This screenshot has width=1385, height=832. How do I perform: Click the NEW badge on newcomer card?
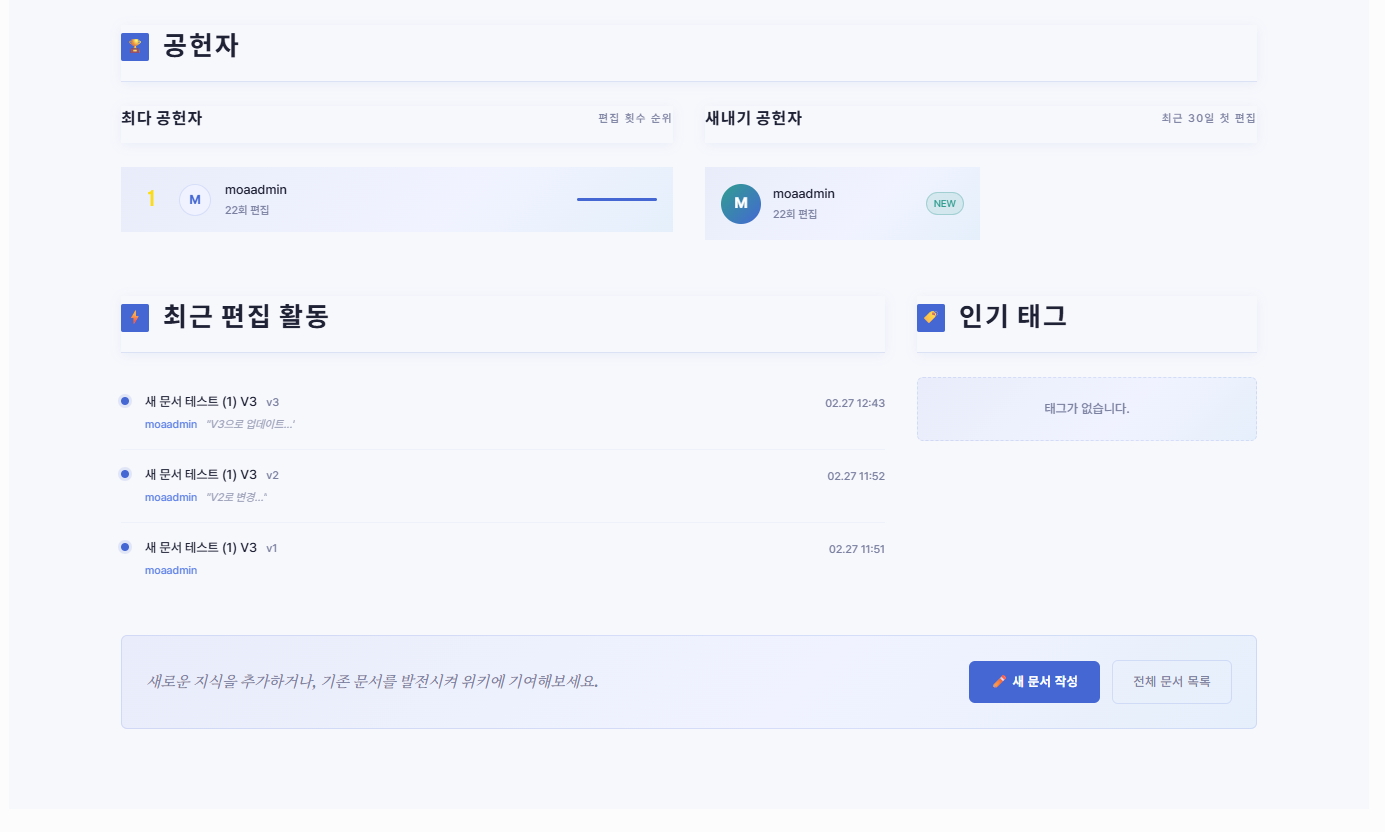point(944,204)
